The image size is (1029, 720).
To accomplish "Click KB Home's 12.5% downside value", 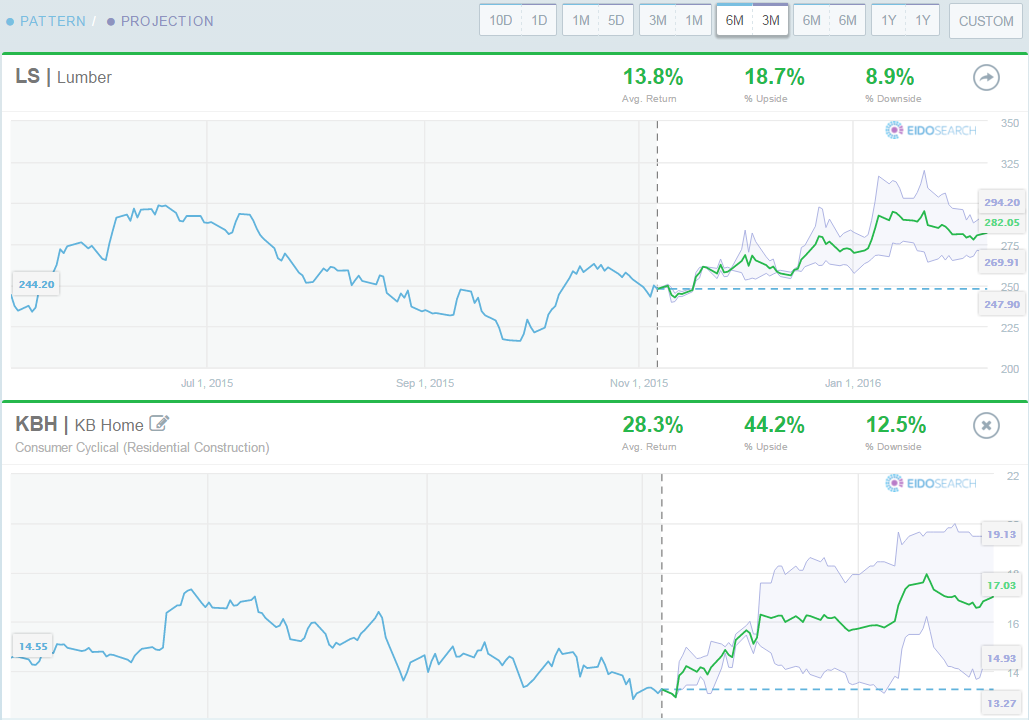I will pos(896,425).
